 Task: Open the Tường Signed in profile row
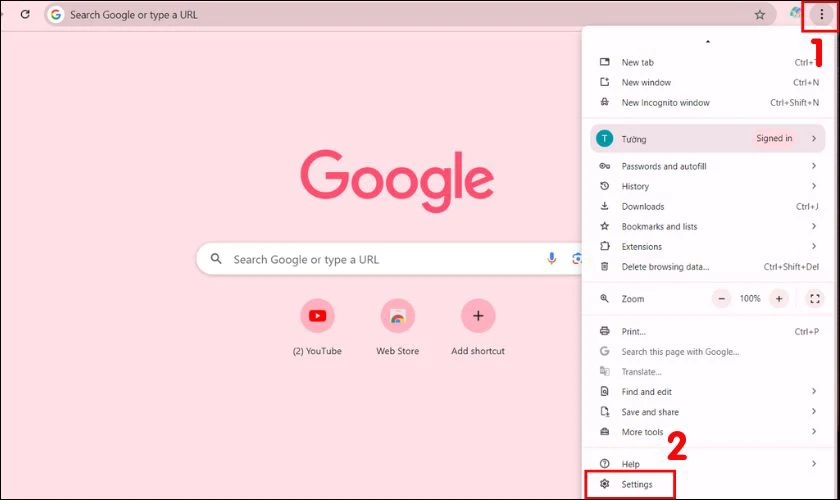click(x=708, y=138)
